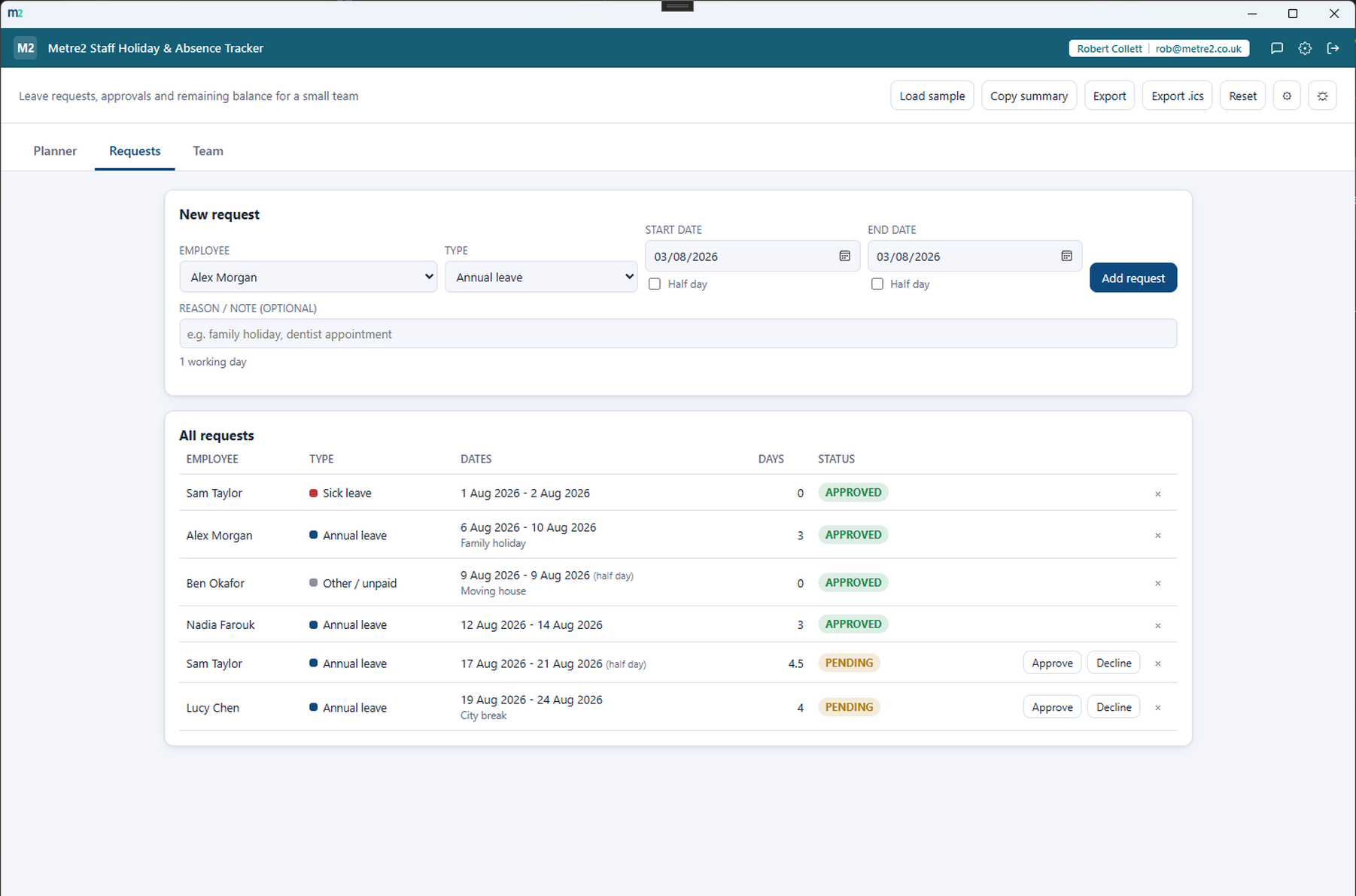Click the grey Other / unpaid color dot

point(313,582)
